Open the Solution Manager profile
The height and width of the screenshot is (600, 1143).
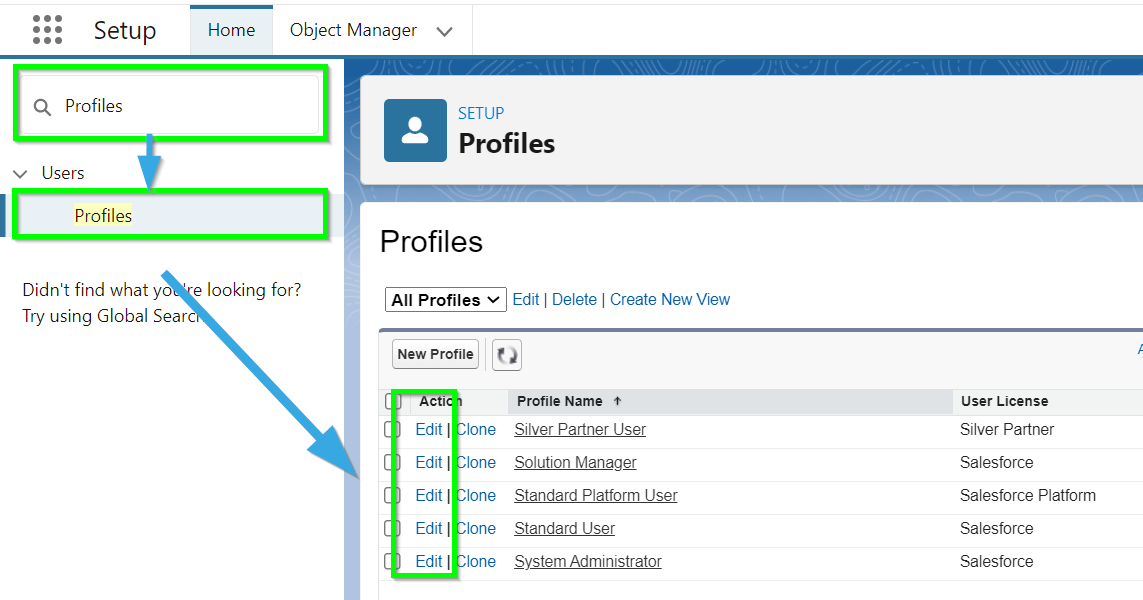click(x=575, y=462)
